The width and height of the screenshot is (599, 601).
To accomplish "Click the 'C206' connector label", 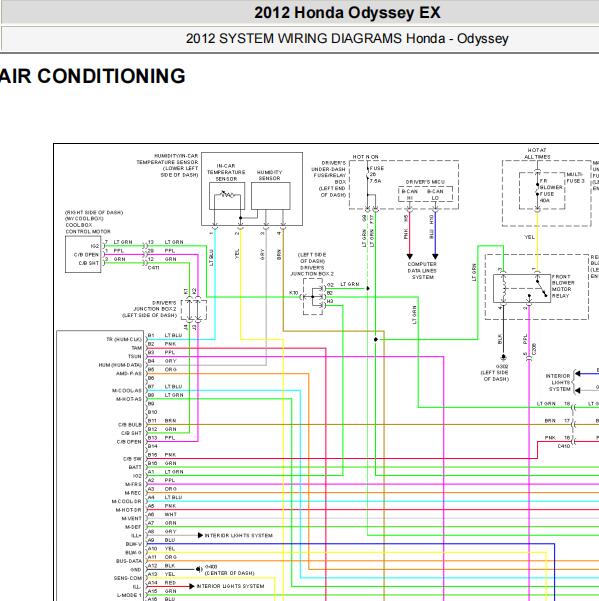I will point(534,349).
